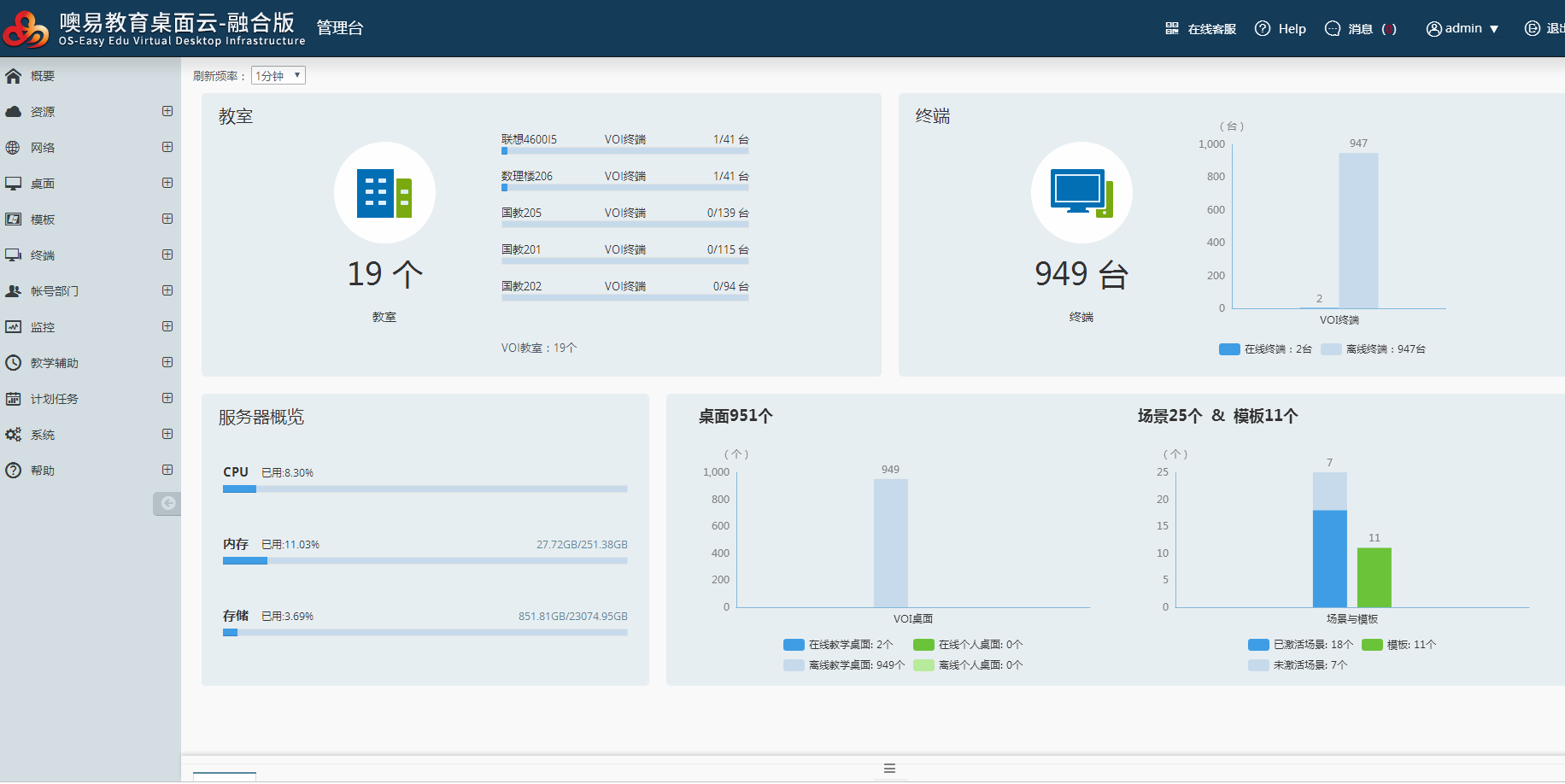Open the 监控 menu item
This screenshot has height=784, width=1565.
point(43,327)
